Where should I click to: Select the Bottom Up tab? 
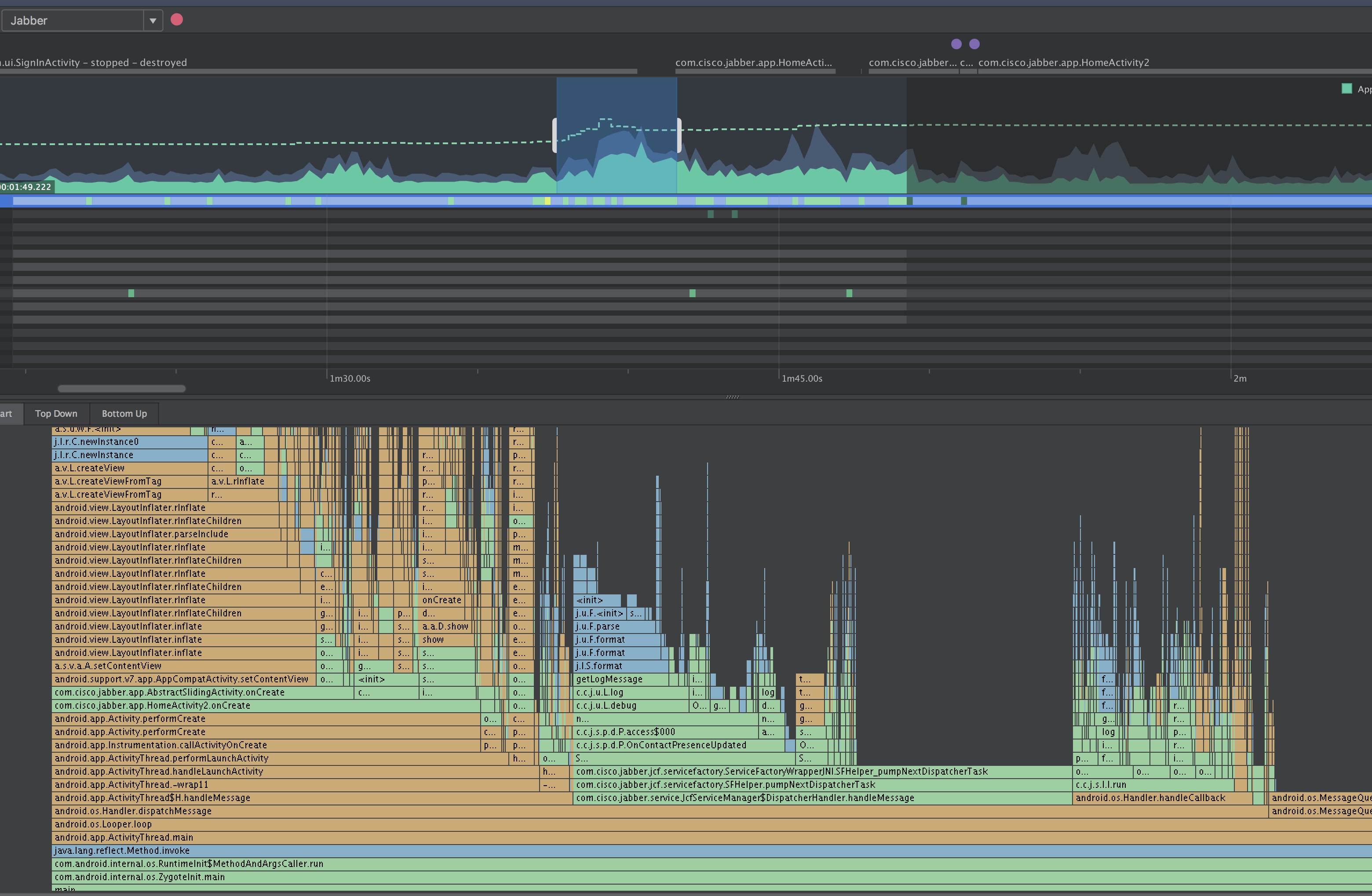(124, 413)
